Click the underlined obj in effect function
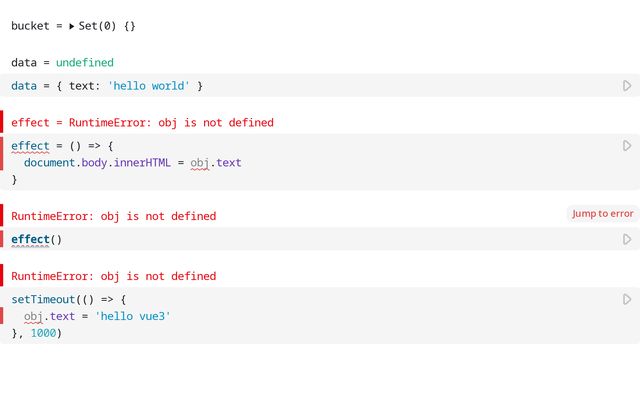Image resolution: width=640 pixels, height=400 pixels. pos(202,163)
